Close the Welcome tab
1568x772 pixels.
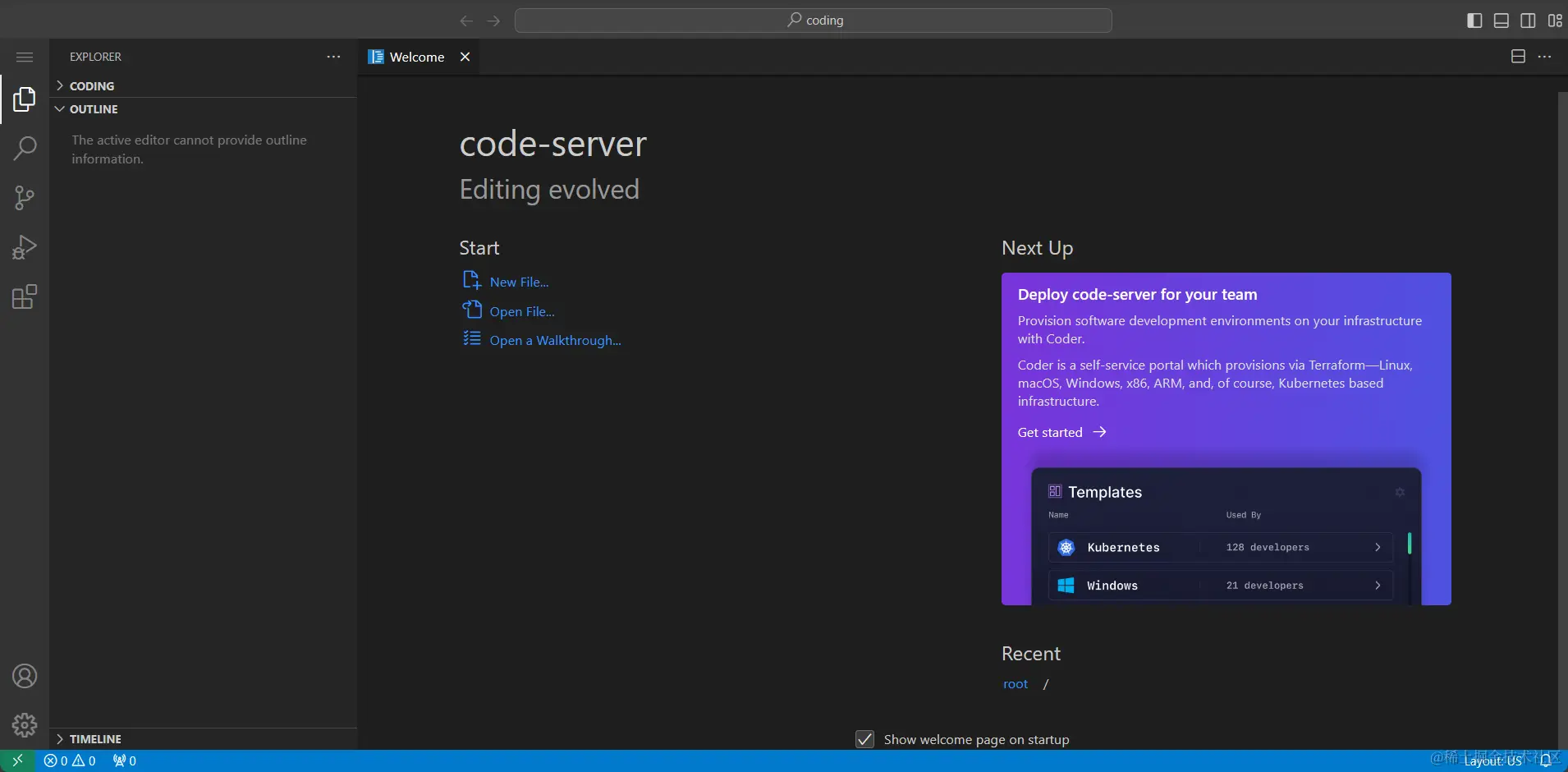coord(465,57)
